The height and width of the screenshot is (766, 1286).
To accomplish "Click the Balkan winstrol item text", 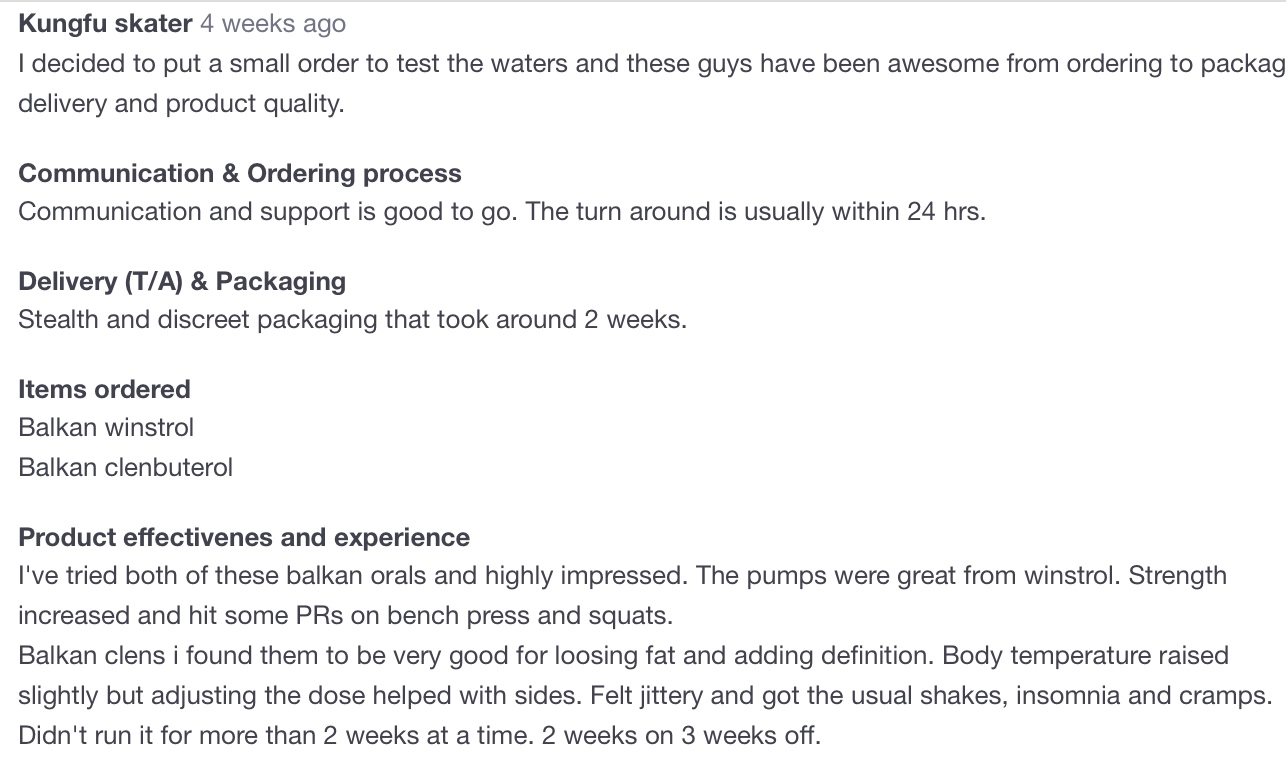I will tap(106, 427).
